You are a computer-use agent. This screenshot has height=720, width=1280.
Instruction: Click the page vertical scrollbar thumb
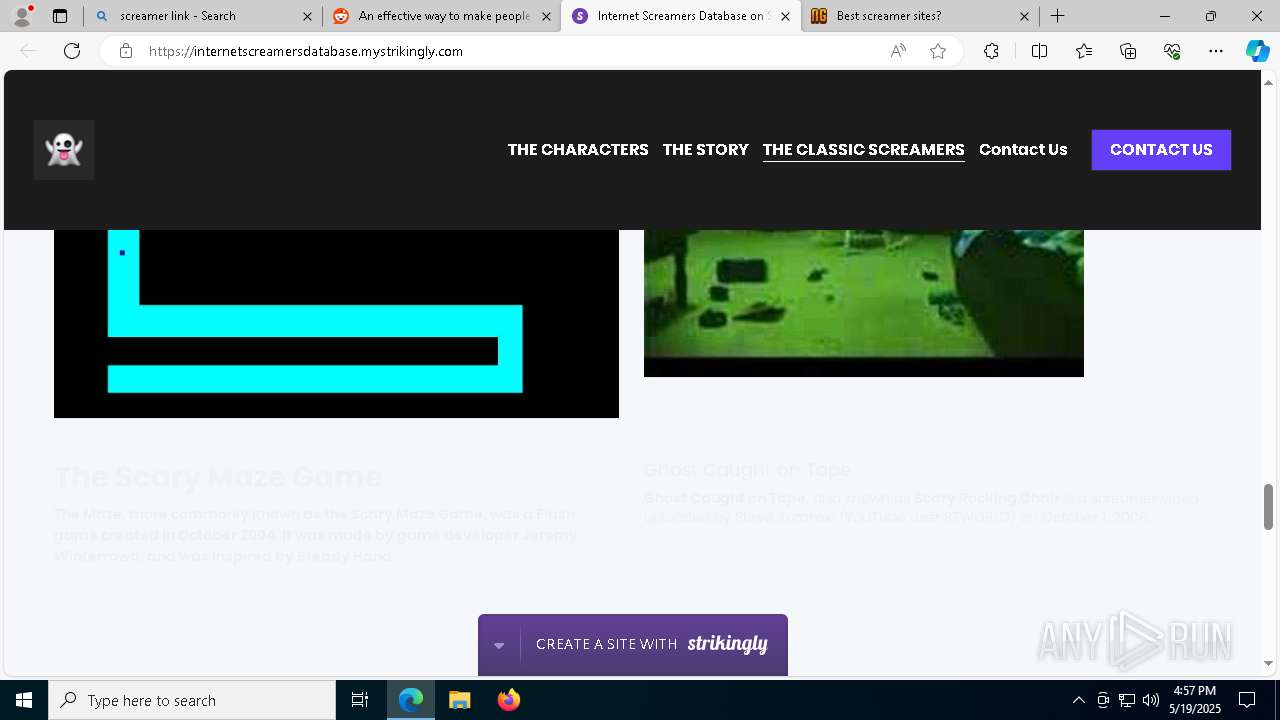pyautogui.click(x=1269, y=506)
